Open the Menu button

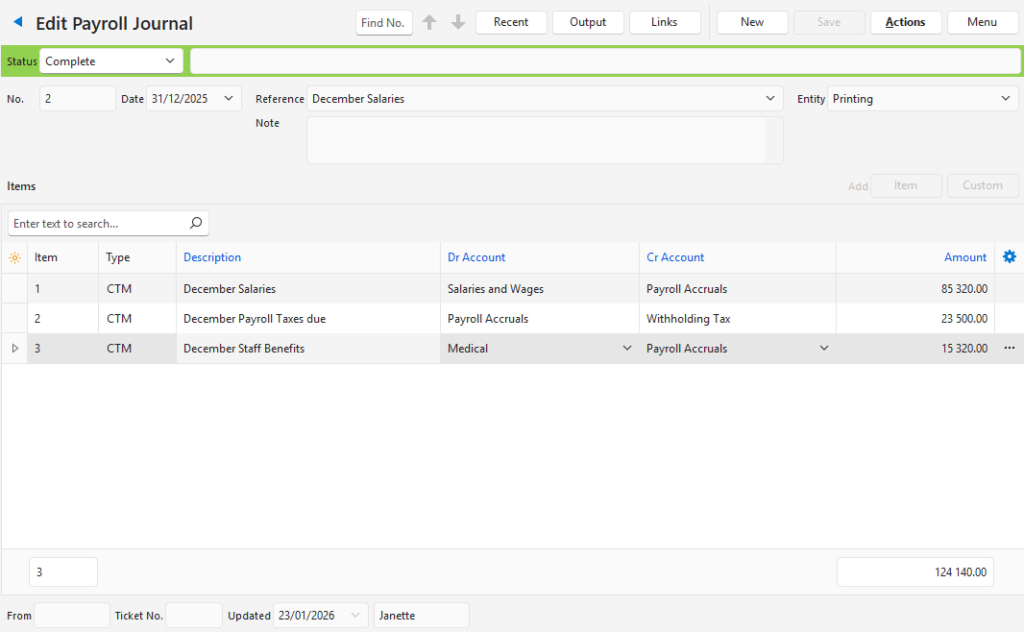(982, 22)
